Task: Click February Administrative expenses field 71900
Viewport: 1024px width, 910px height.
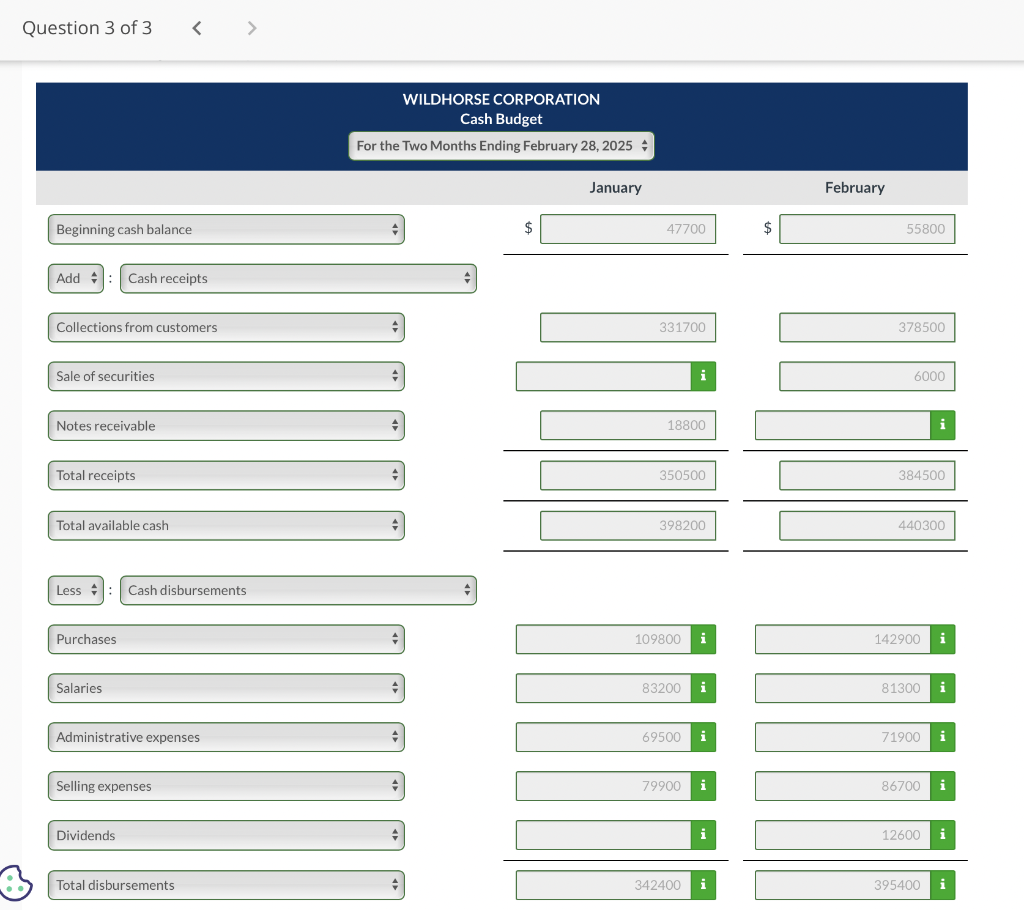Action: [x=842, y=737]
